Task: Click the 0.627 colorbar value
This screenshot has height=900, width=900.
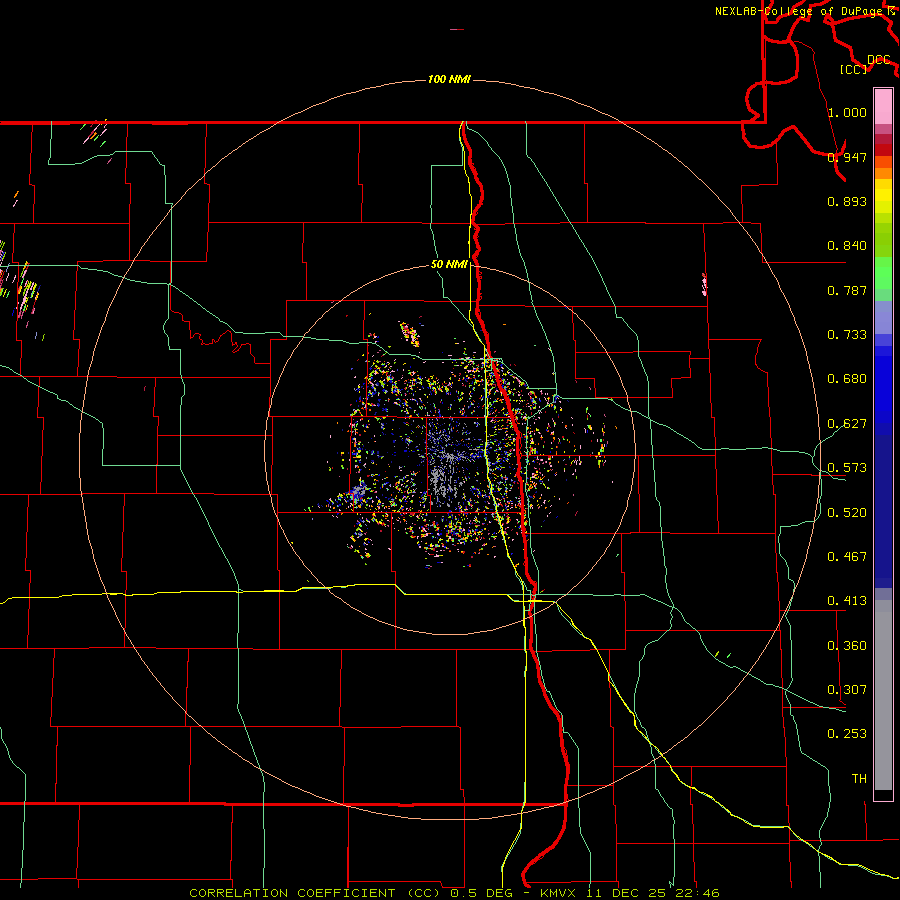Action: (847, 424)
